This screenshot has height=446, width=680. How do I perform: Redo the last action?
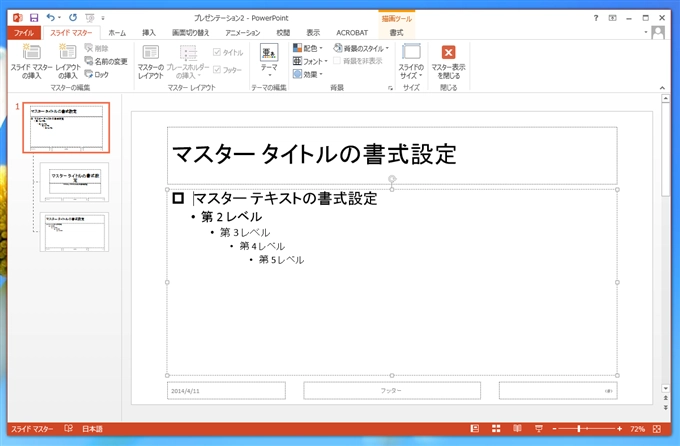(x=73, y=17)
